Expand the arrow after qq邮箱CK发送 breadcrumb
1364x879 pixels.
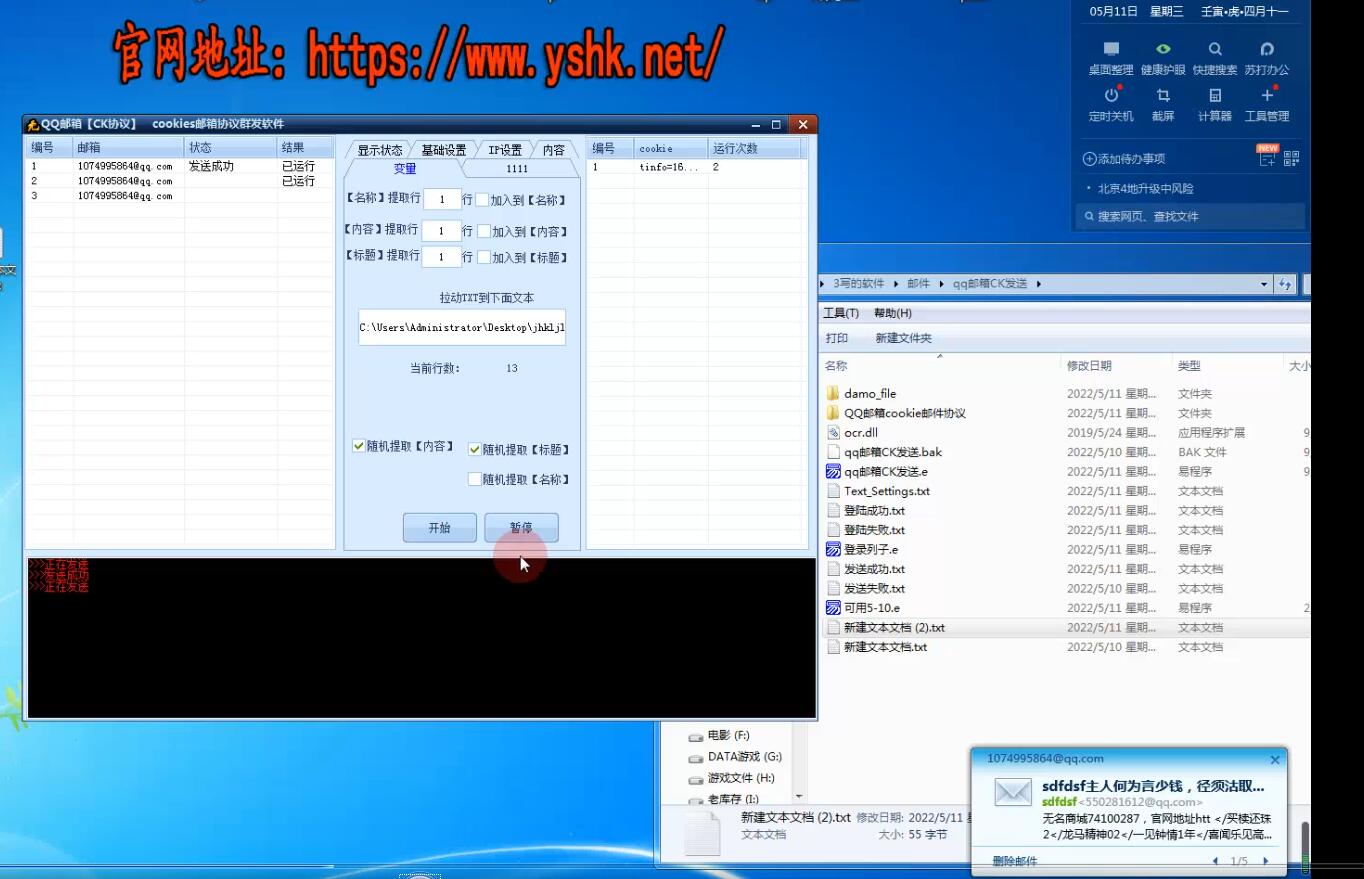click(1039, 284)
